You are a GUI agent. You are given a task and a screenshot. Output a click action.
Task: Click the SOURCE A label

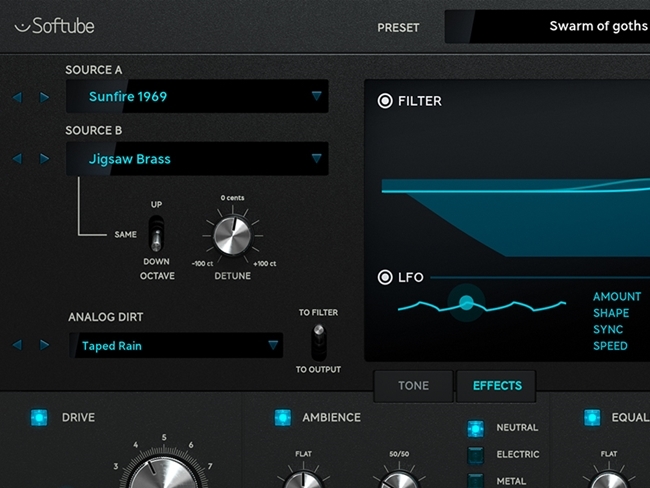tap(94, 70)
